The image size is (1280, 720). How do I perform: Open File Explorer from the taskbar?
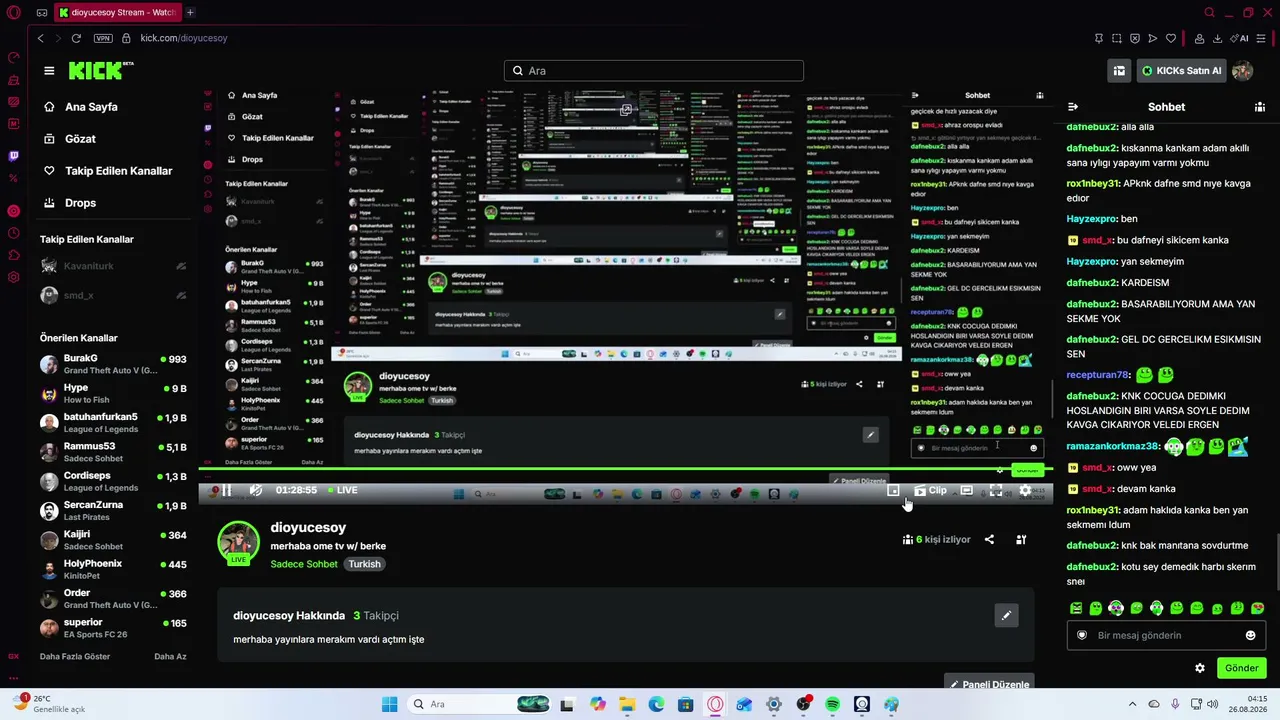(627, 704)
